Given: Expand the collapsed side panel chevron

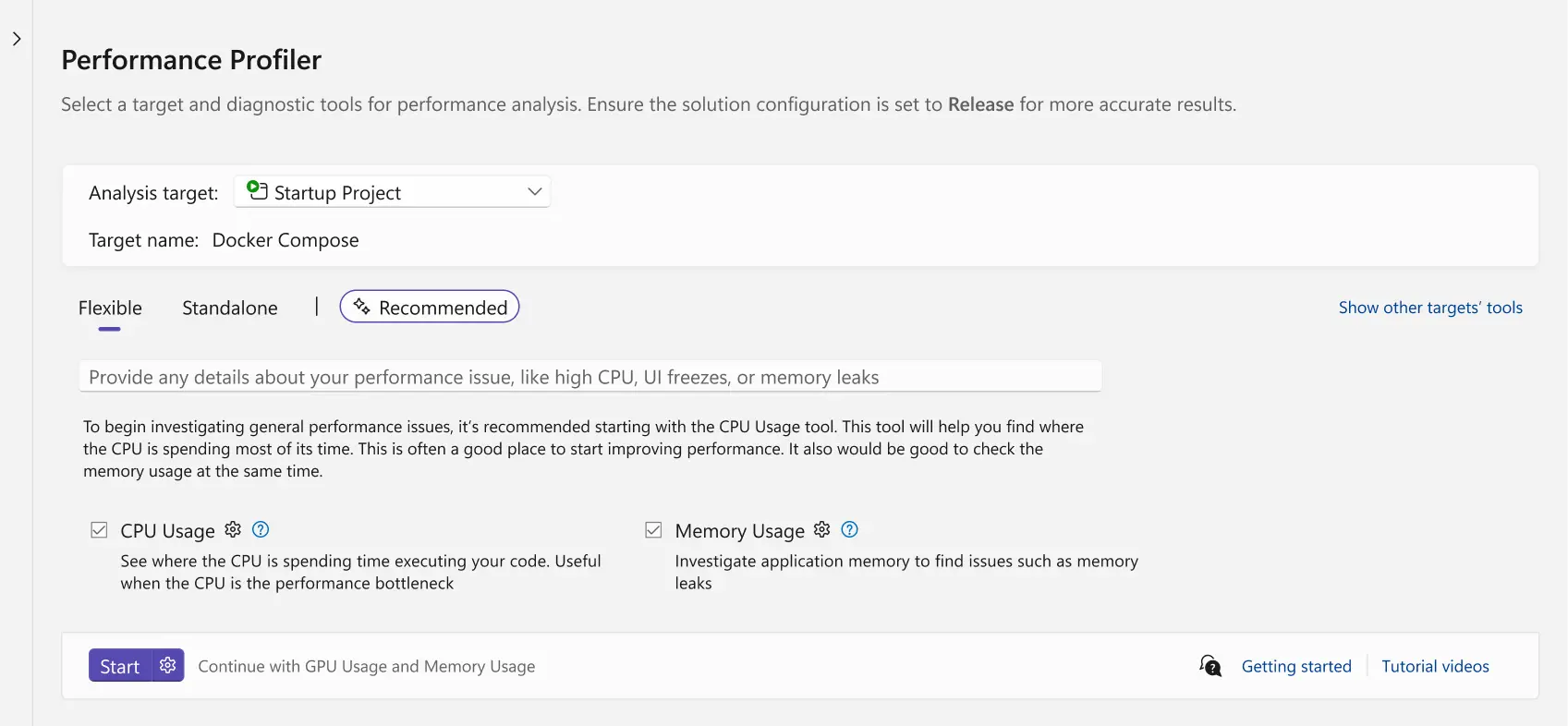Looking at the screenshot, I should (17, 39).
